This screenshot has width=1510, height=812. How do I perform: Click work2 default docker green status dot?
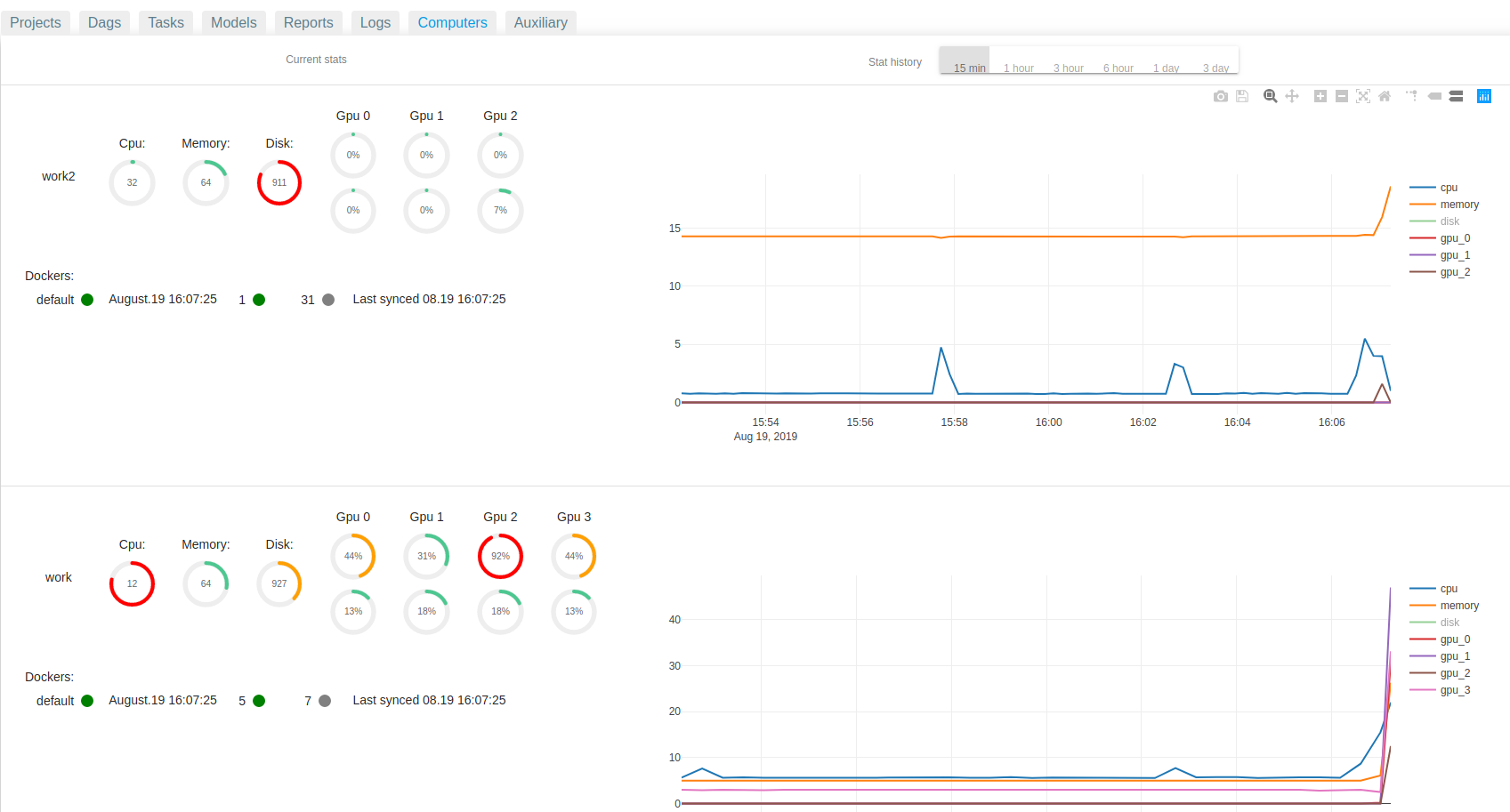click(87, 300)
